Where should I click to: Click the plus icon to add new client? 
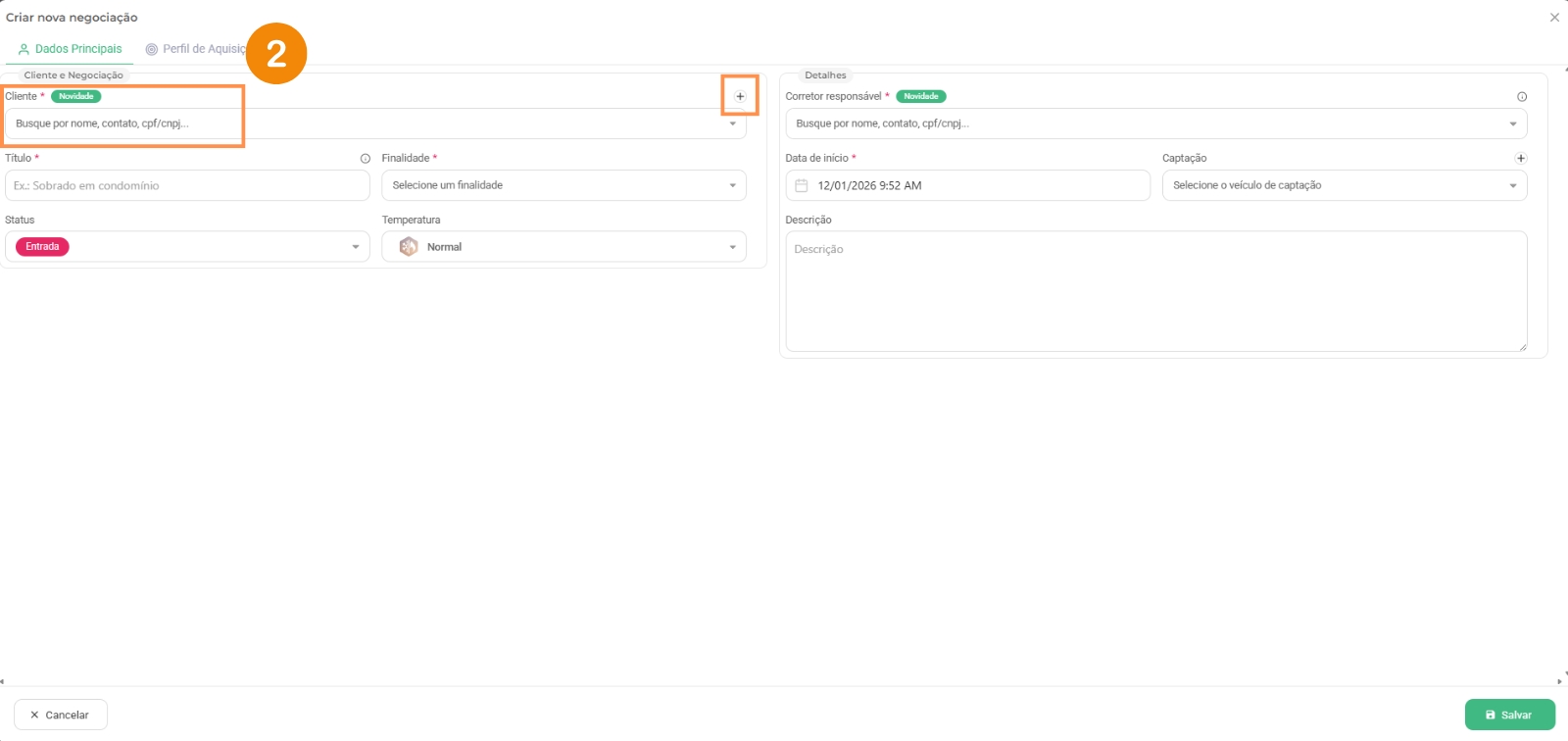tap(740, 96)
